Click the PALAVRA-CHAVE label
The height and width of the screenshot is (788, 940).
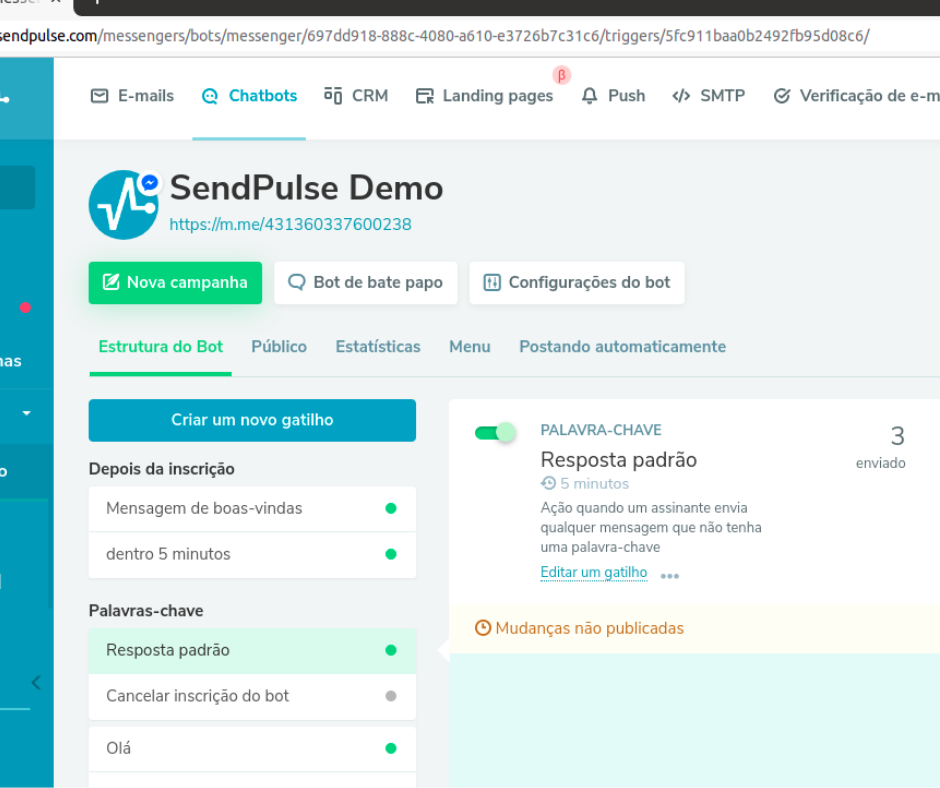pos(601,430)
